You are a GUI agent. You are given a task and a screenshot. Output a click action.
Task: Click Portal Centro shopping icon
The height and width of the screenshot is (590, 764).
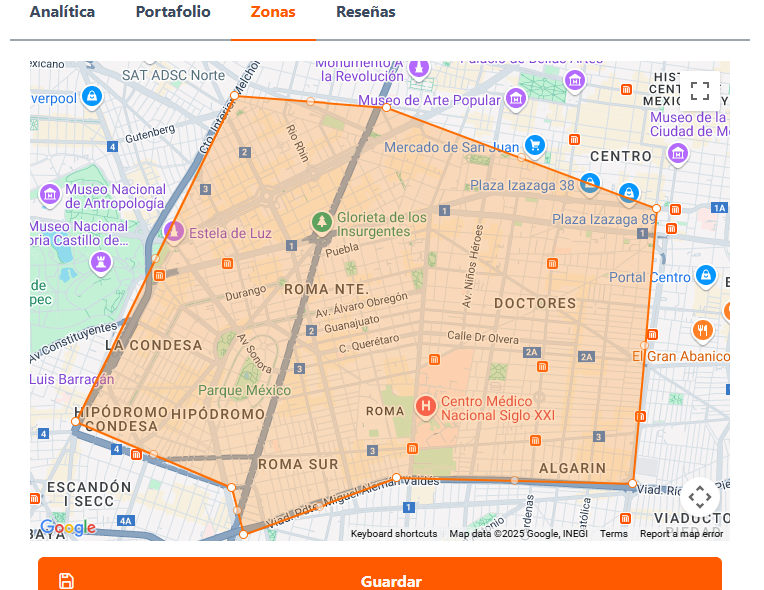pos(706,275)
